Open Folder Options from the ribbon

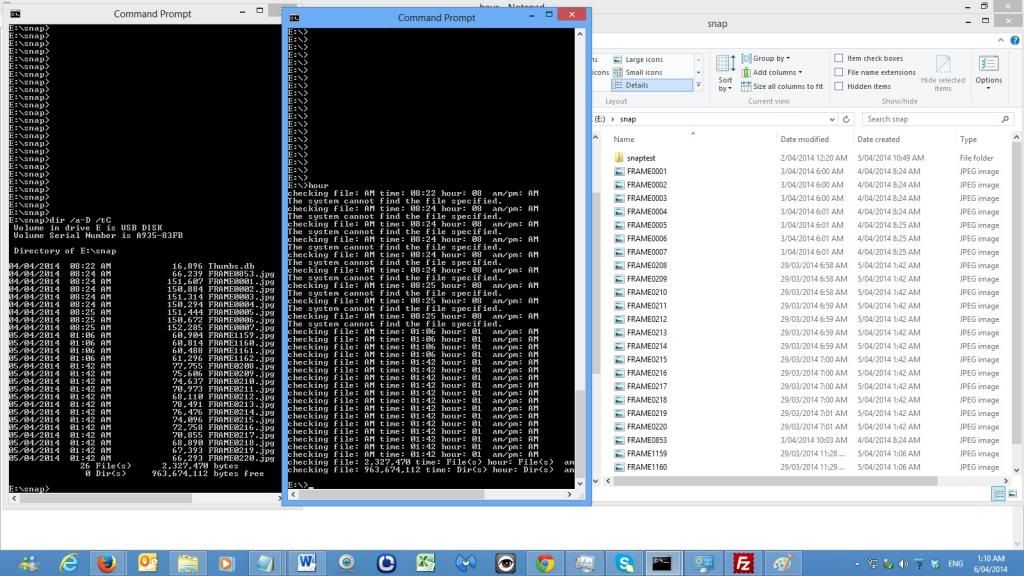(988, 70)
